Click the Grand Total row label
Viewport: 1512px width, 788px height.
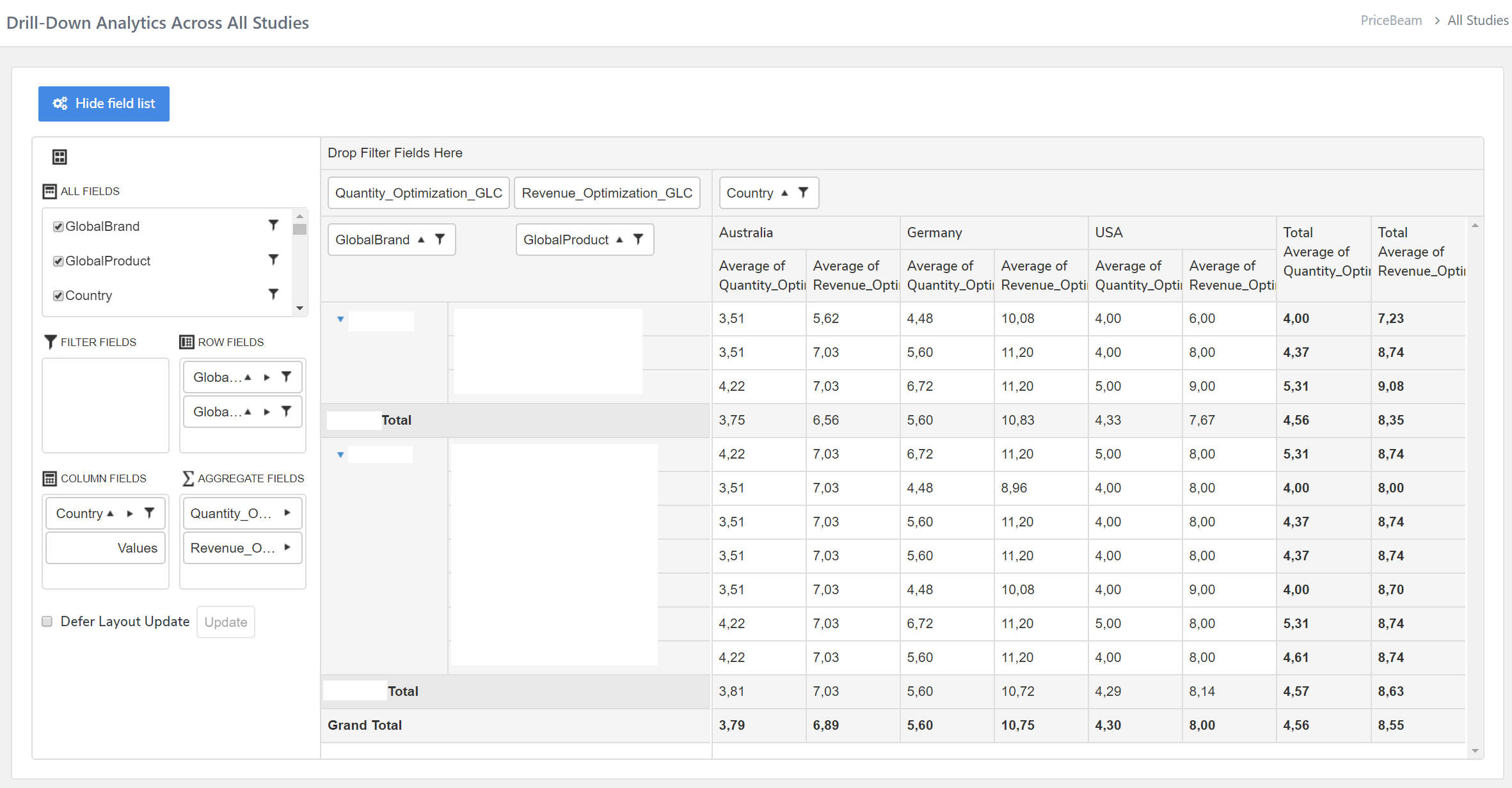pos(365,725)
